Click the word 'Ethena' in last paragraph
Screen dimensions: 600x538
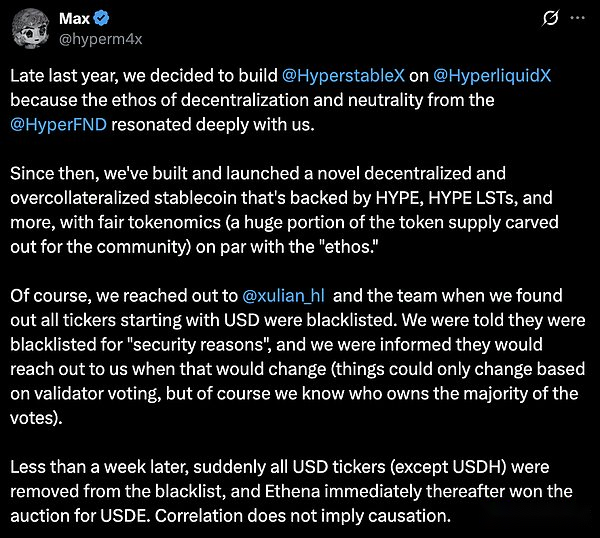pyautogui.click(x=292, y=491)
